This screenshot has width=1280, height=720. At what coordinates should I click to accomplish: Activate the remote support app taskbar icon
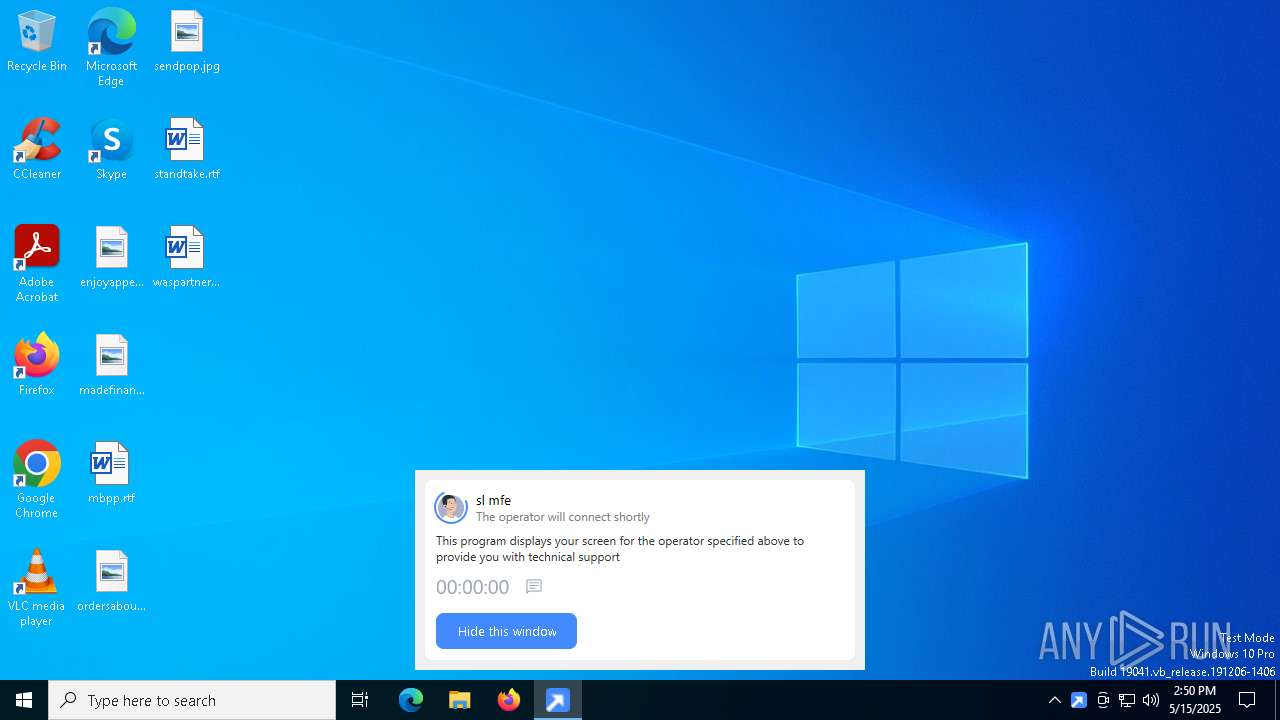558,700
